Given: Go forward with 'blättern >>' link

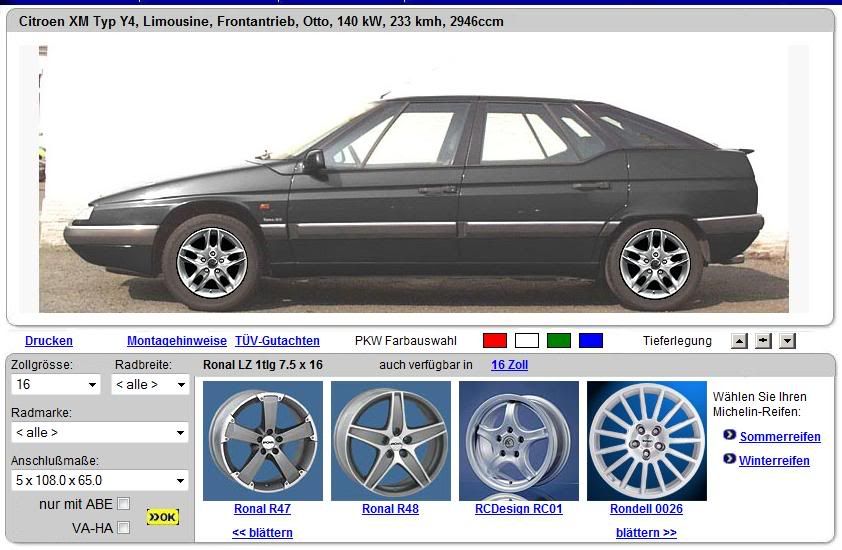Looking at the screenshot, I should point(646,533).
